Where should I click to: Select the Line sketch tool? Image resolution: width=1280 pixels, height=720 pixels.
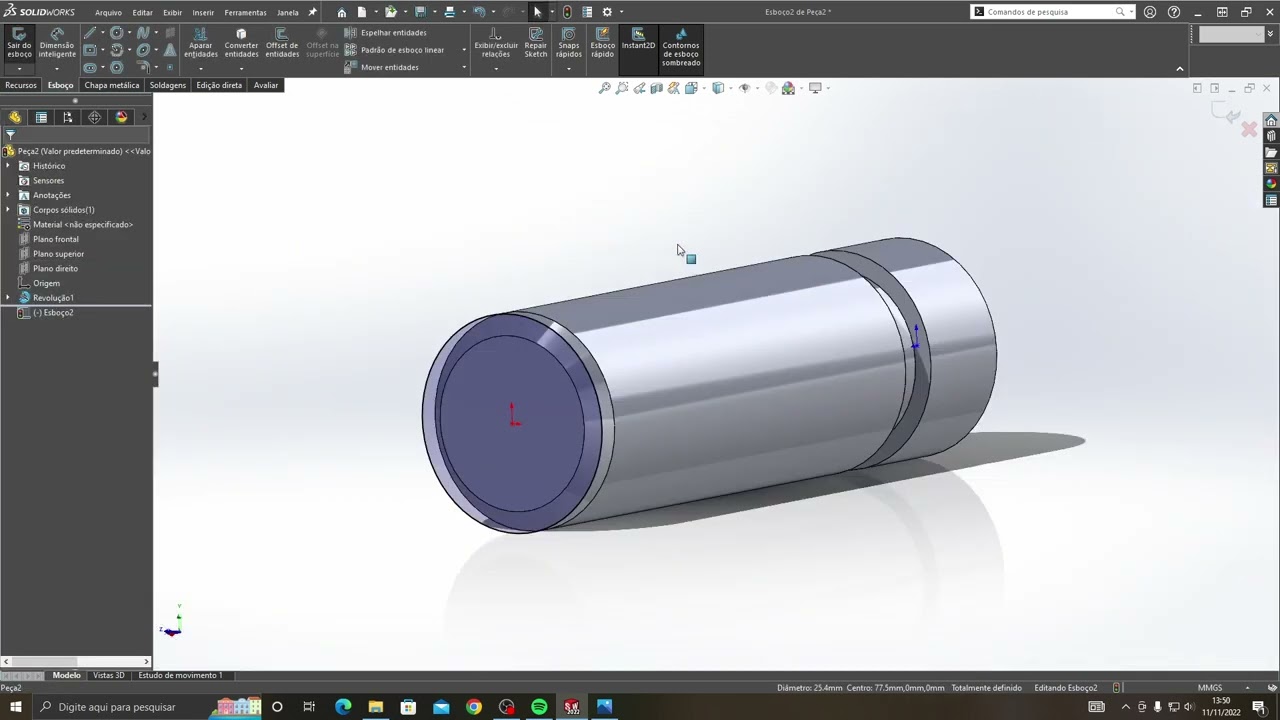click(x=90, y=33)
